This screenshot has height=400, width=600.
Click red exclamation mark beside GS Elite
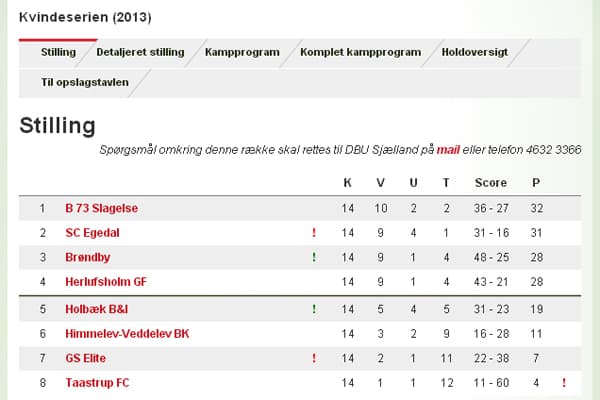[314, 358]
